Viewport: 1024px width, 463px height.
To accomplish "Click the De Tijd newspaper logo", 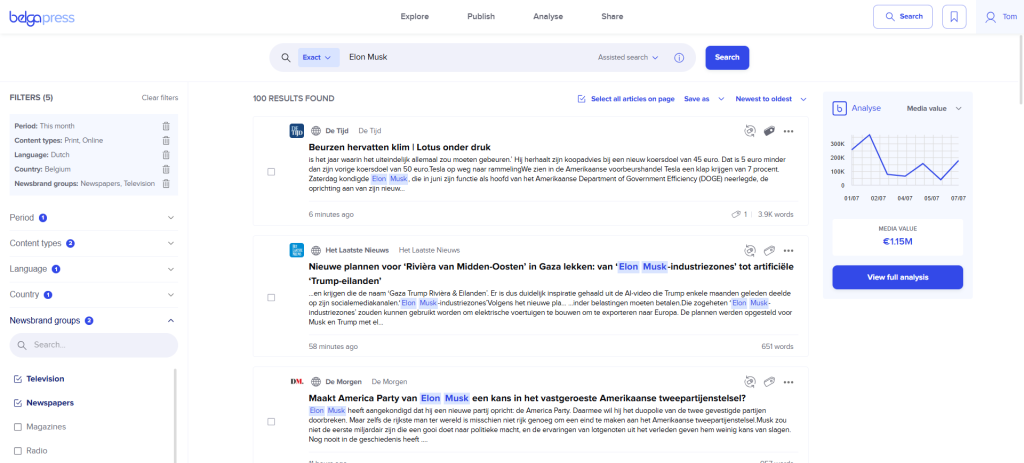I will (296, 131).
